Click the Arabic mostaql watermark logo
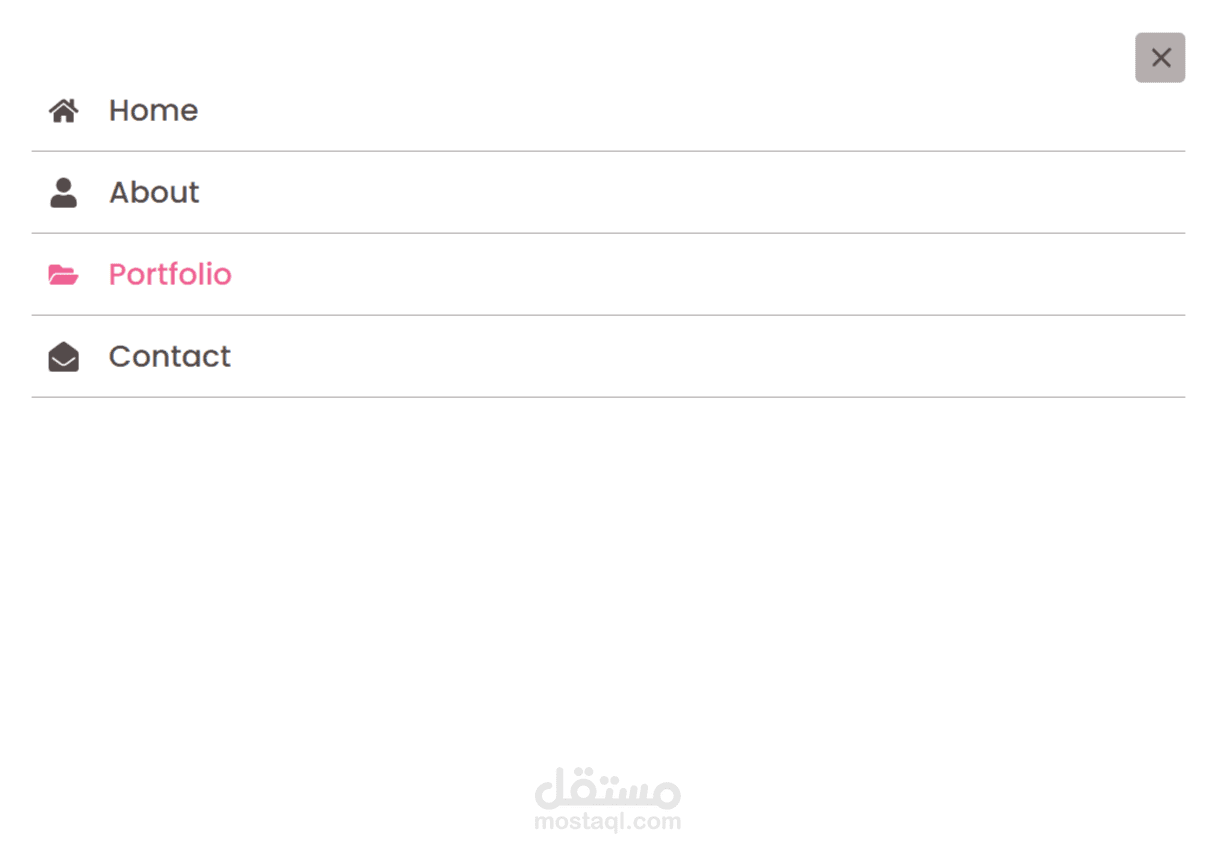Viewport: 1216px width, 851px height. pyautogui.click(x=608, y=788)
